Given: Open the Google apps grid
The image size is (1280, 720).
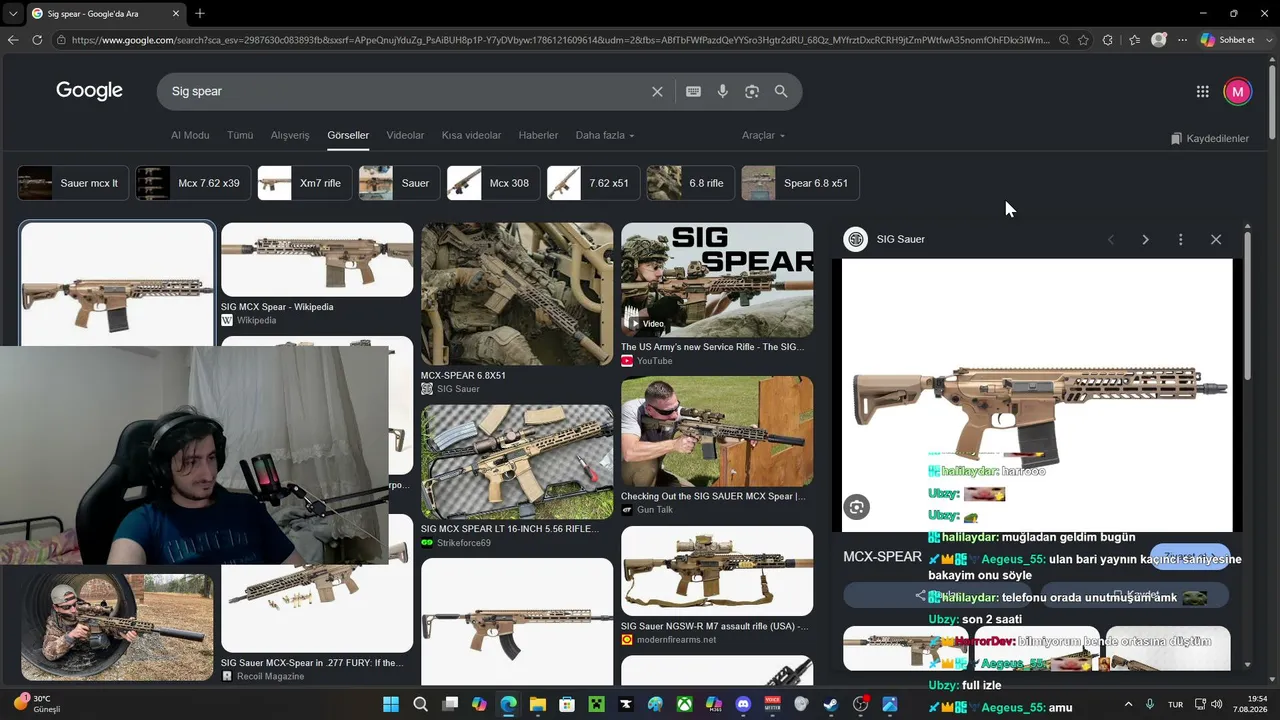Looking at the screenshot, I should point(1203,92).
